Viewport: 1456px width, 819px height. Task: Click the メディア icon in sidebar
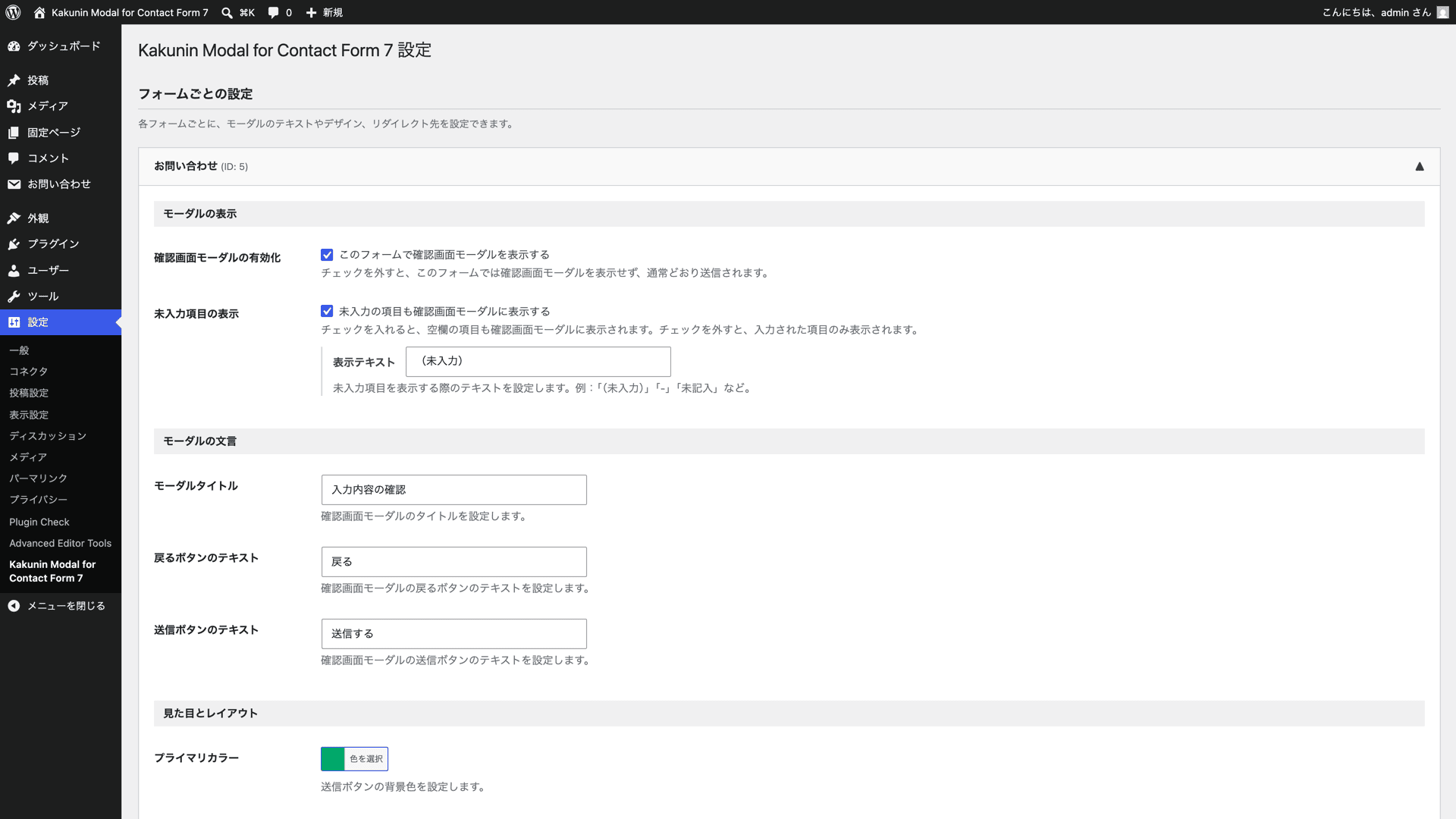[14, 106]
